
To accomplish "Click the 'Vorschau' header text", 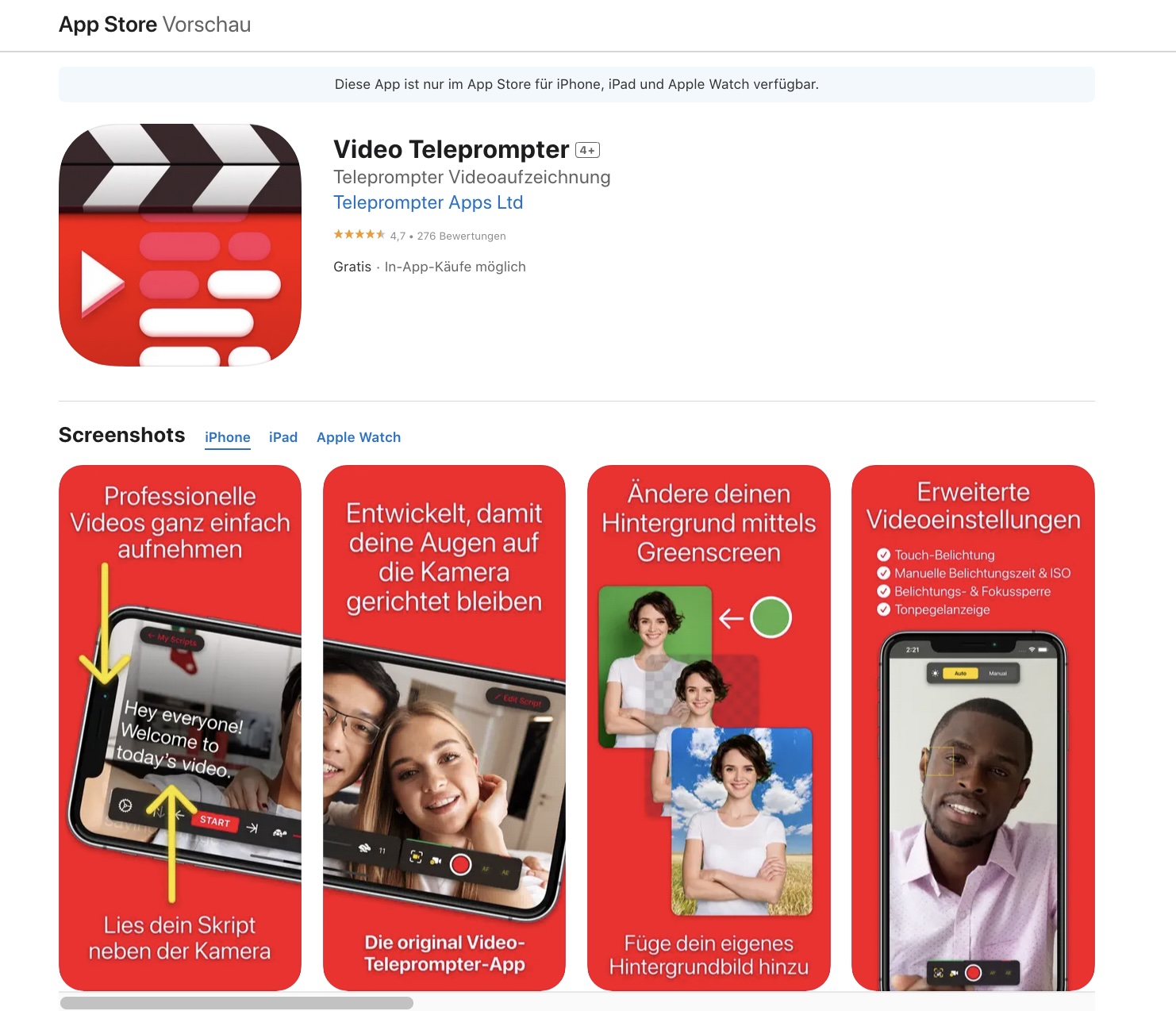I will pyautogui.click(x=206, y=25).
